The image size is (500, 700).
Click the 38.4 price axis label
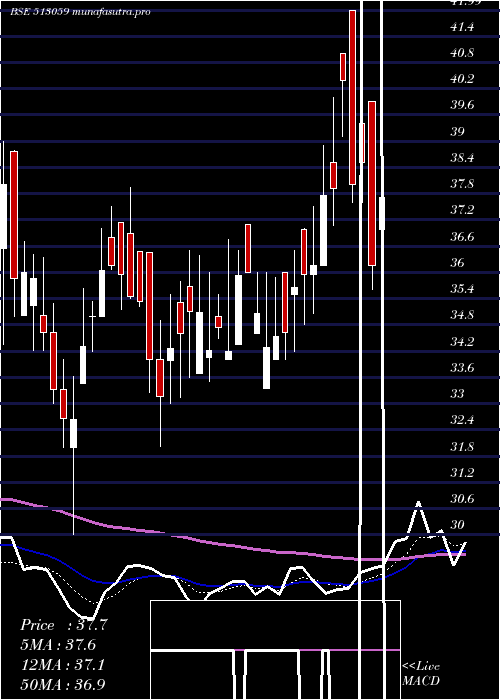pos(462,158)
